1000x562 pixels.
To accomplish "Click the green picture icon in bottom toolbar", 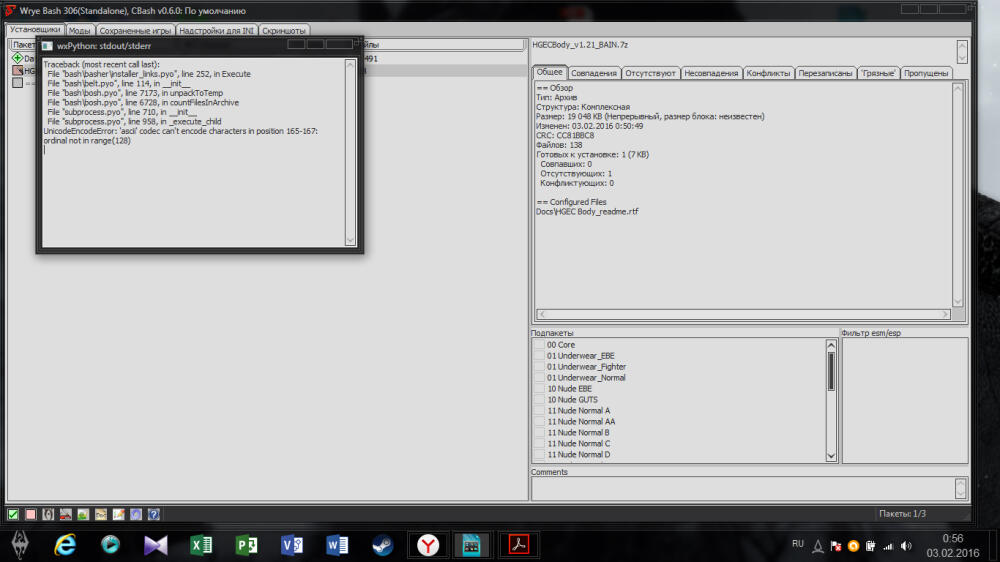I will click(x=83, y=514).
